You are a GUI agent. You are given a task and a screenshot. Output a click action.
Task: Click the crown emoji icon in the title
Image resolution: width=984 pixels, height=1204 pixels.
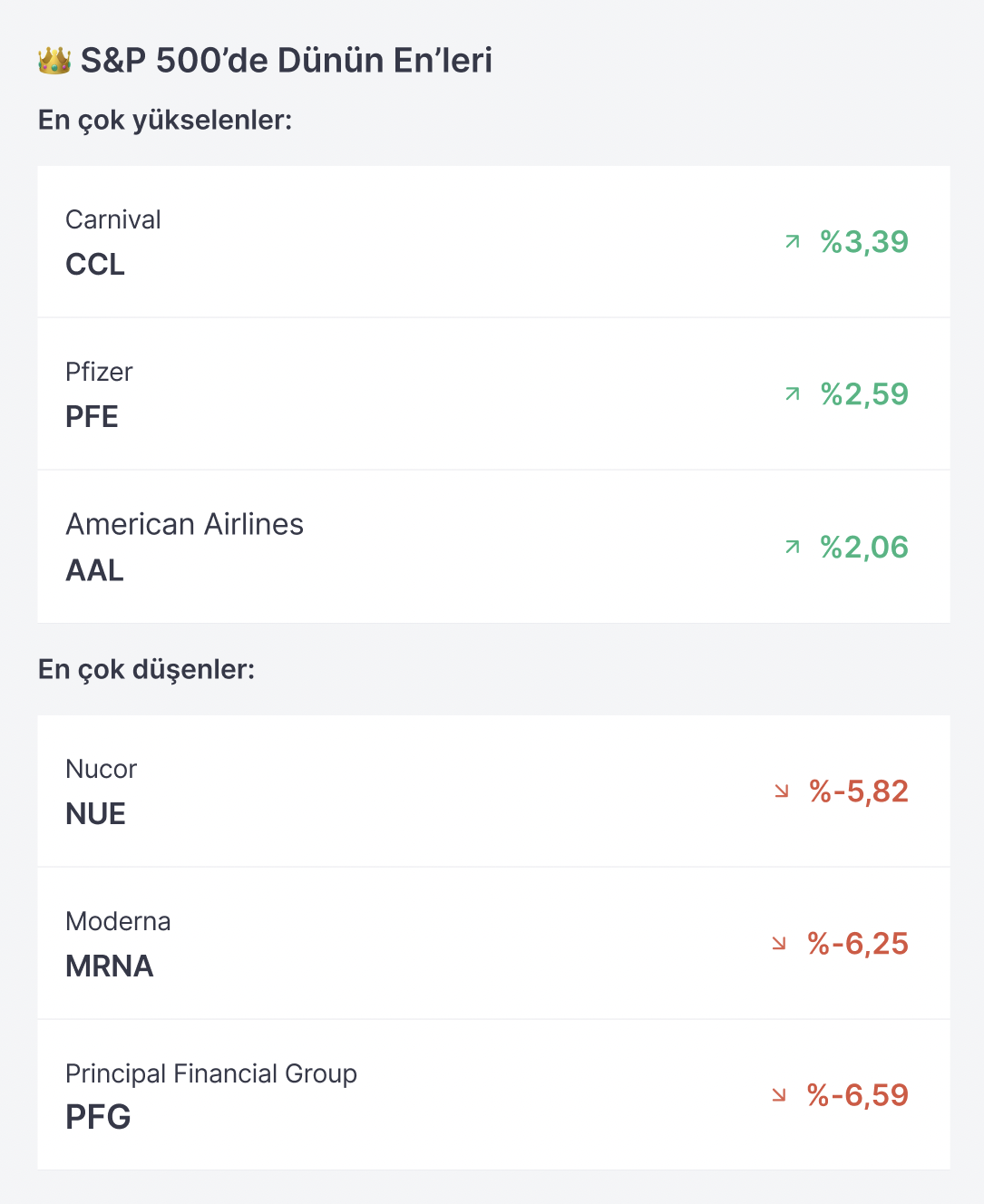click(x=54, y=61)
